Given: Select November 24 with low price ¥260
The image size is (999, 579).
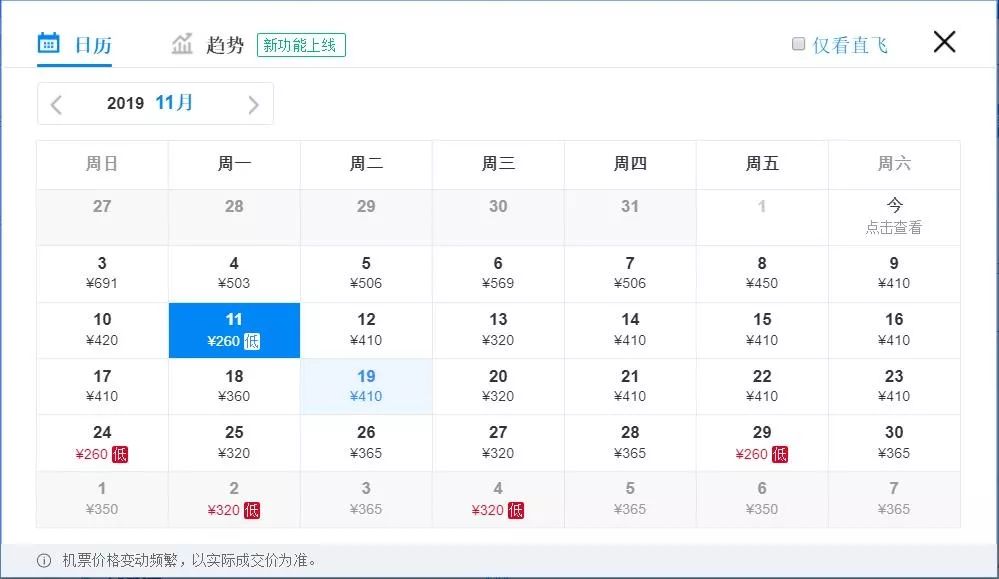Looking at the screenshot, I should coord(102,442).
